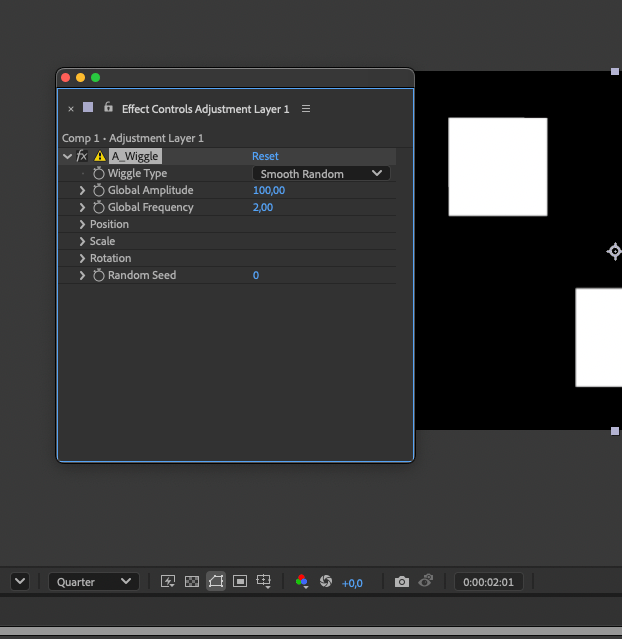Toggle the Random Seed stopwatch
This screenshot has height=639, width=622.
pos(98,275)
